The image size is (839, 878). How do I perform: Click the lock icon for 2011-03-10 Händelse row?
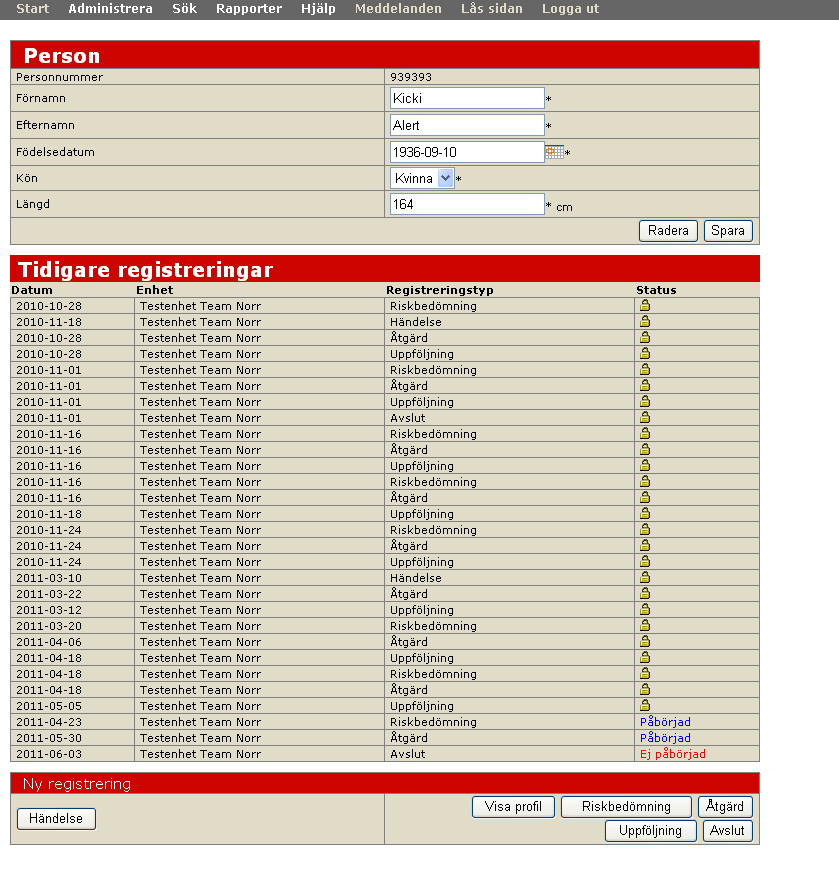click(x=645, y=577)
